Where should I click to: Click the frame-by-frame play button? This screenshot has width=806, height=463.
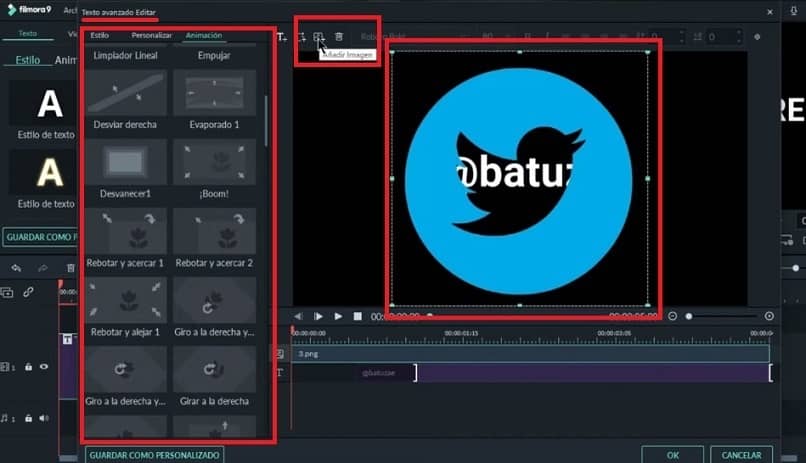pos(318,316)
